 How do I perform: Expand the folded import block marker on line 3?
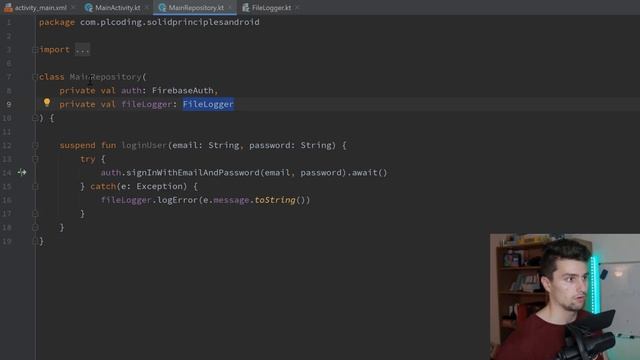[x=35, y=50]
